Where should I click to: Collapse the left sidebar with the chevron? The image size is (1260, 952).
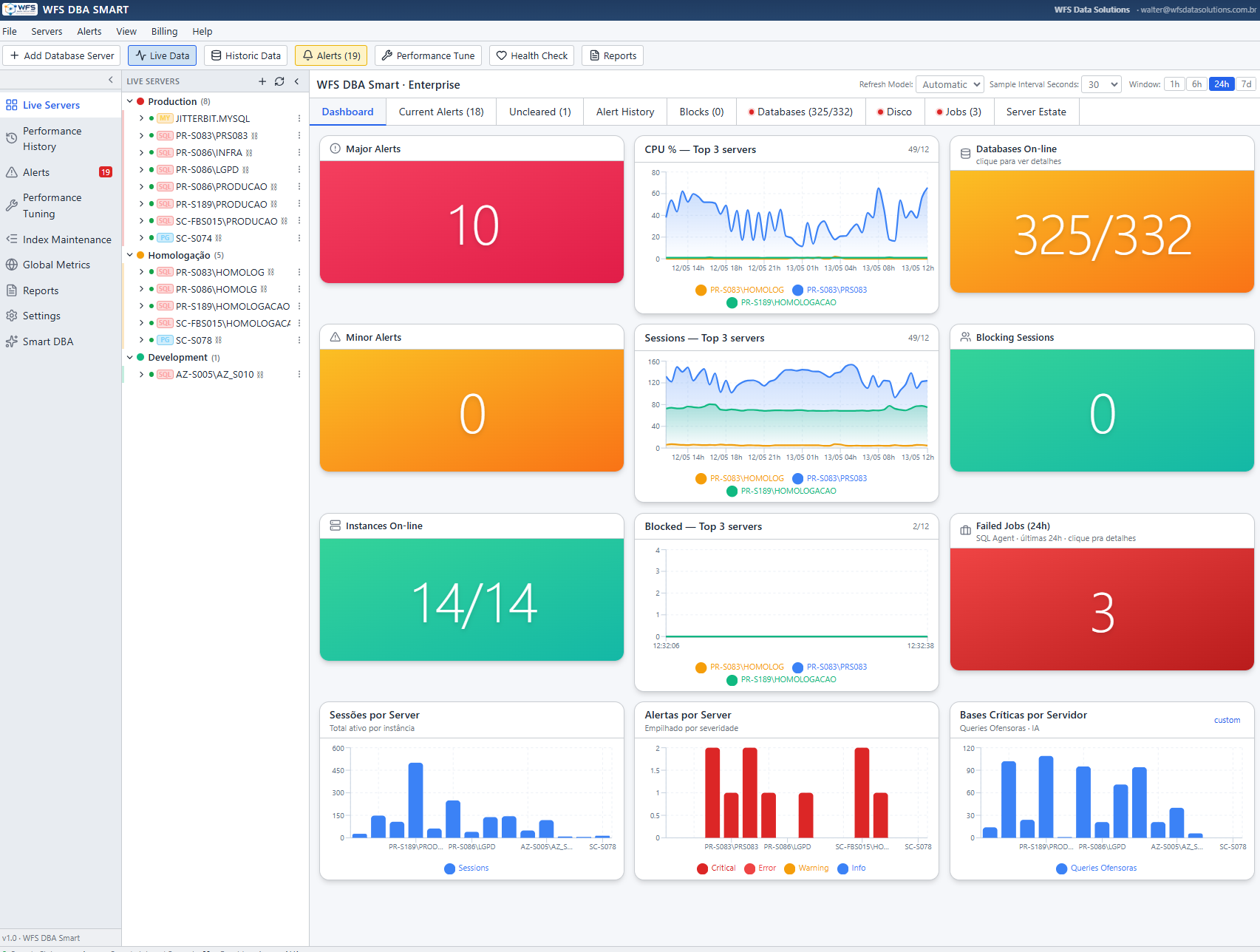[111, 80]
